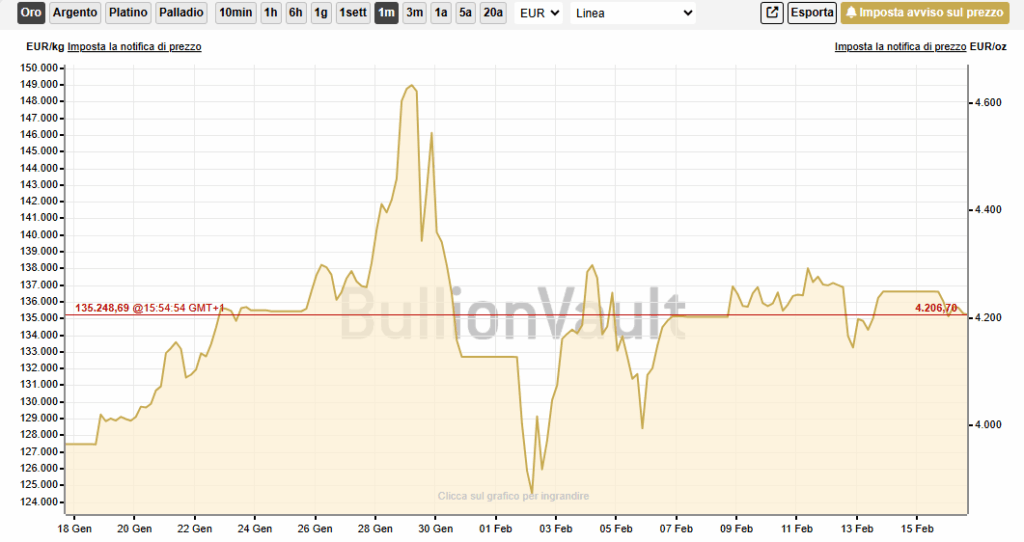Viewport: 1024px width, 542px height.
Task: Click bell icon to set price alert
Action: pyautogui.click(x=852, y=13)
